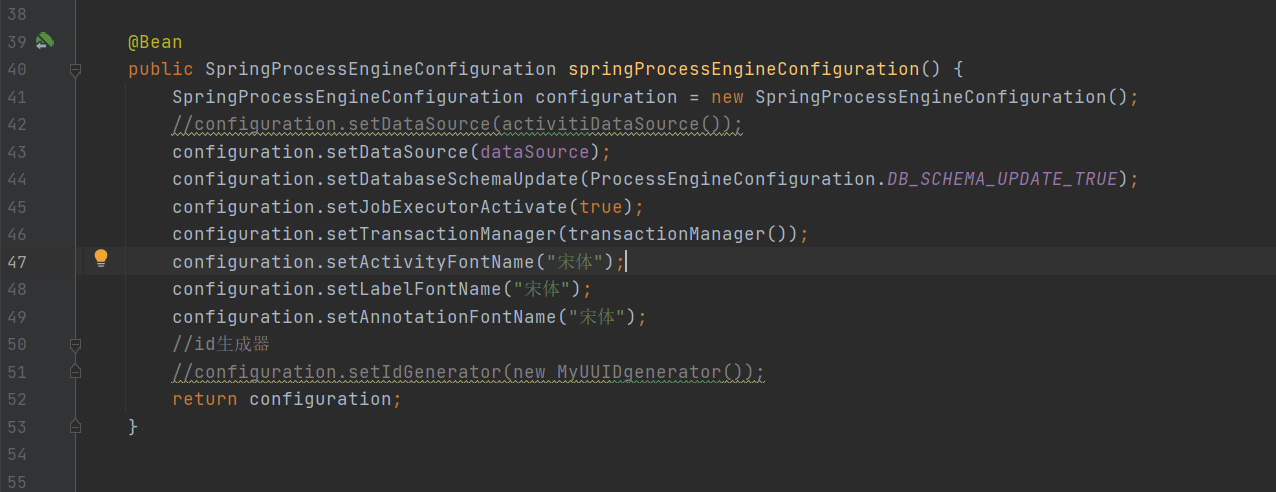1276x492 pixels.
Task: Click line number 47 in the gutter
Action: pos(16,262)
